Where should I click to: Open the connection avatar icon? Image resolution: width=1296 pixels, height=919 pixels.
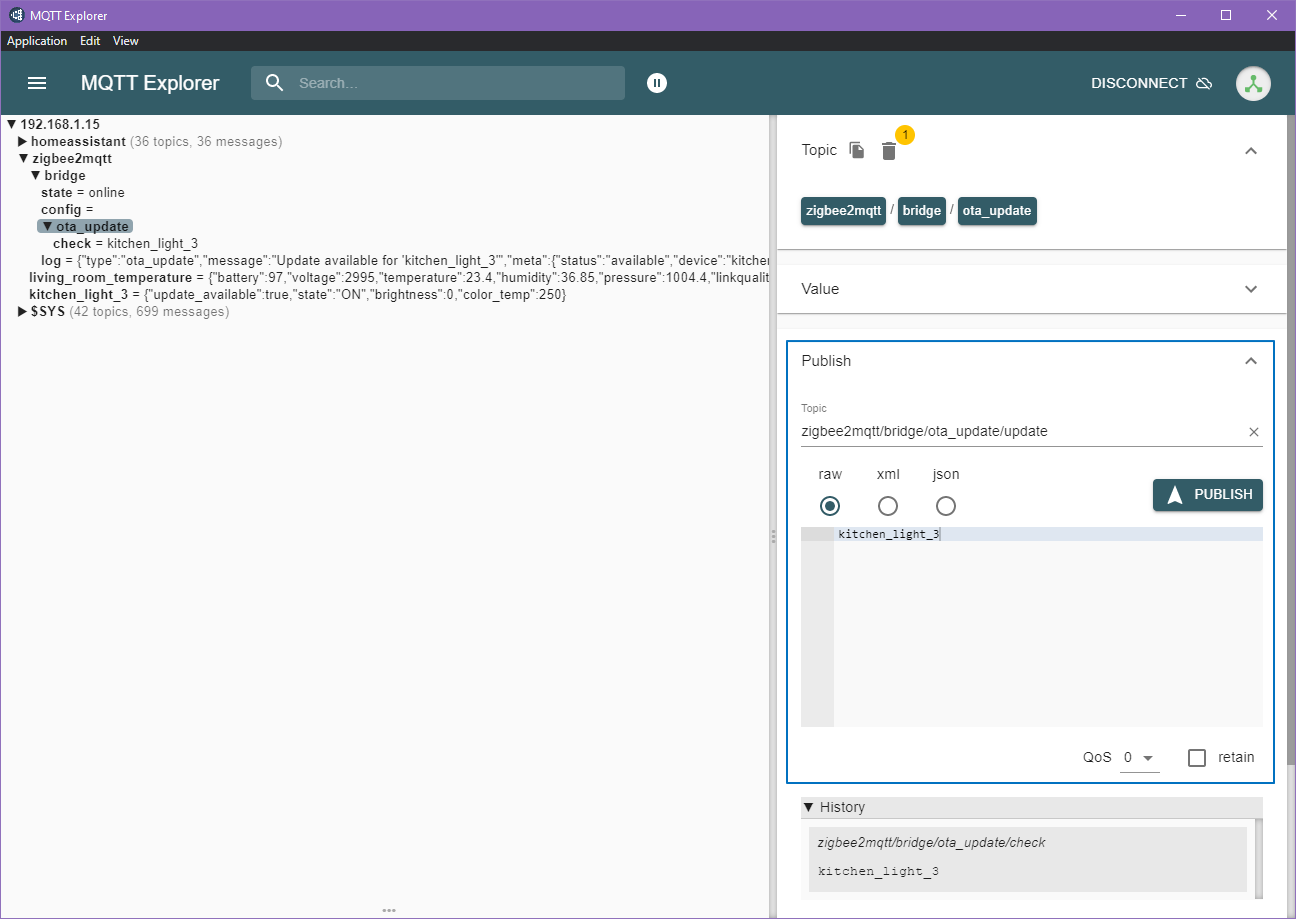(x=1253, y=83)
